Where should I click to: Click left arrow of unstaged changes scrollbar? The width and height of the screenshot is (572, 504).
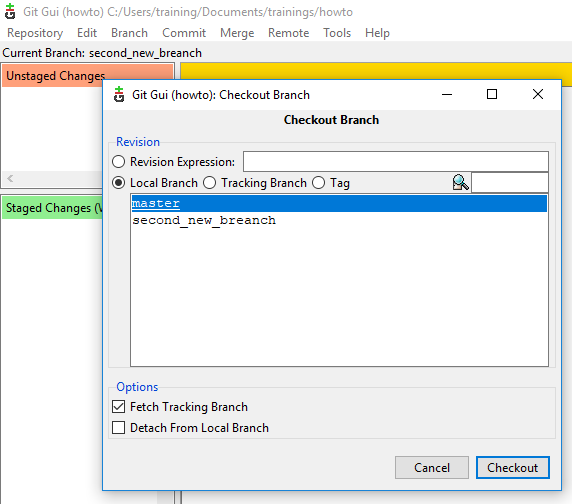coord(10,179)
